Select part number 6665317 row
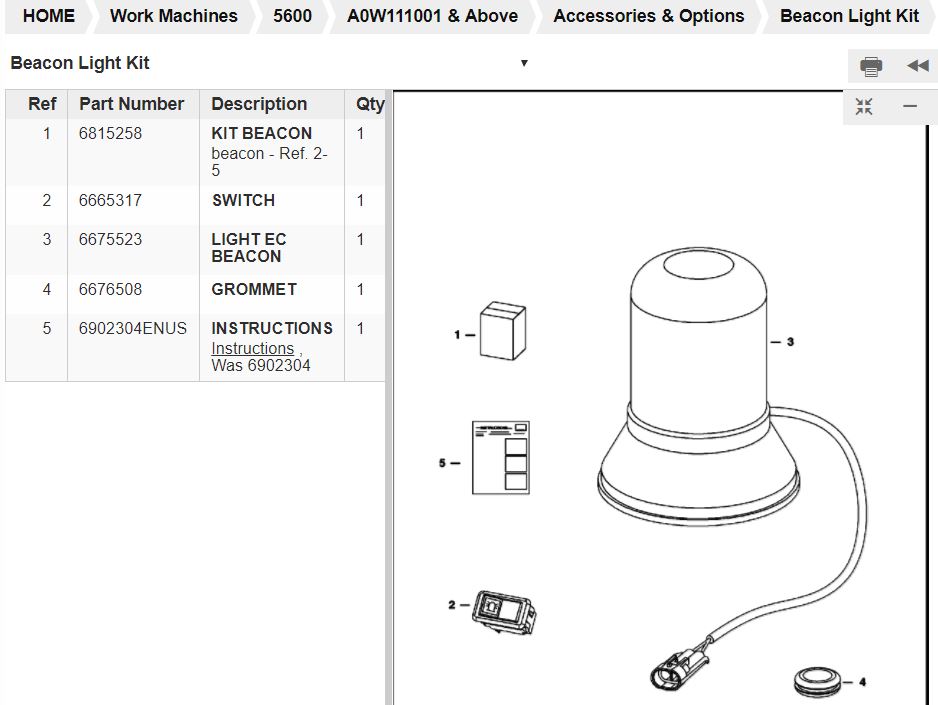 110,200
